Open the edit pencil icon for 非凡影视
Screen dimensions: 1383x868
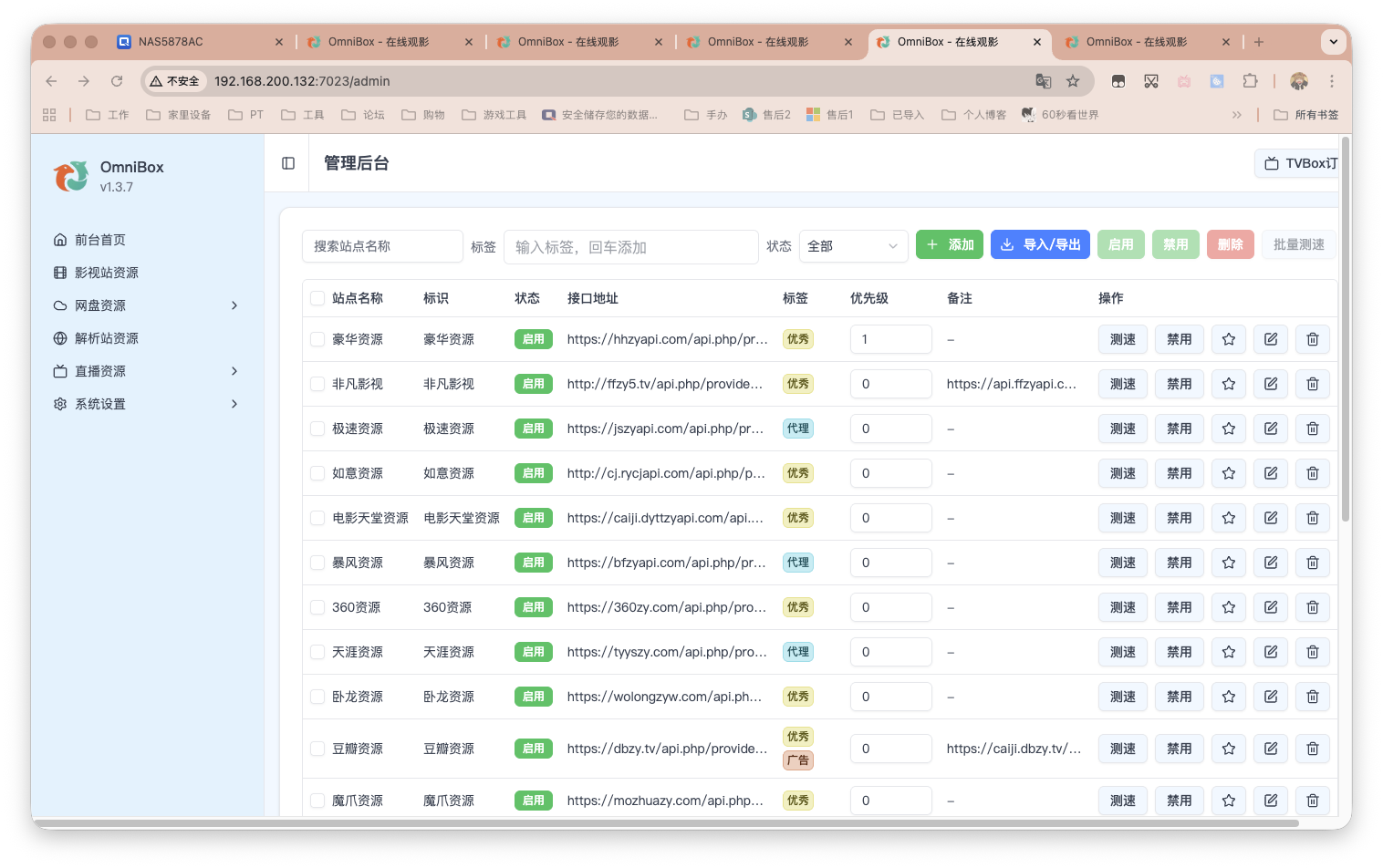pyautogui.click(x=1270, y=383)
